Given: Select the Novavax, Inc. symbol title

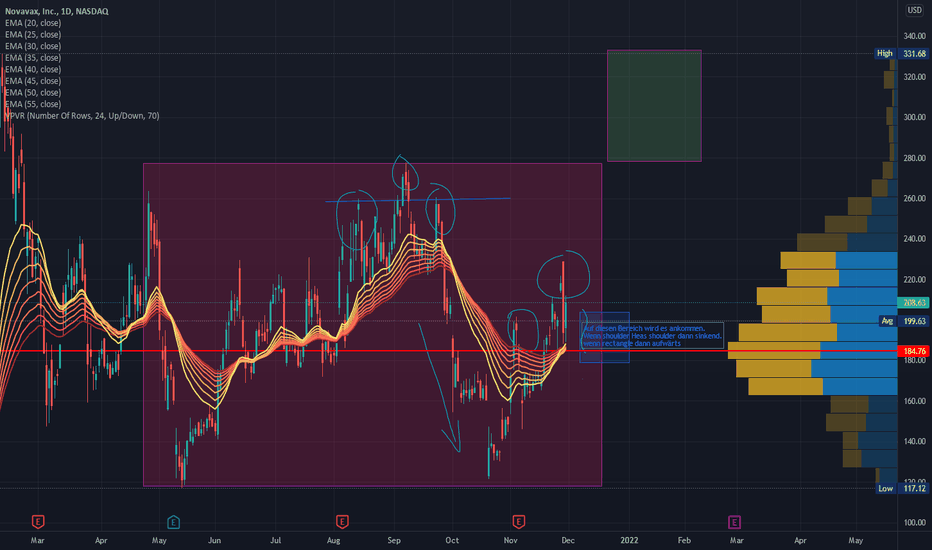Looking at the screenshot, I should click(56, 11).
